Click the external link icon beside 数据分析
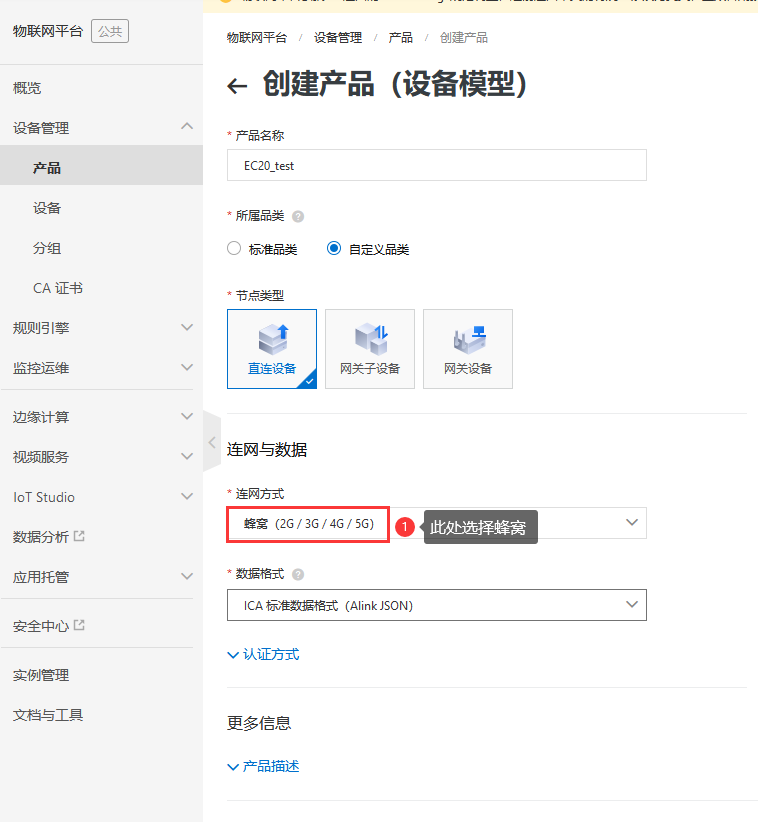This screenshot has width=758, height=822. coord(79,536)
